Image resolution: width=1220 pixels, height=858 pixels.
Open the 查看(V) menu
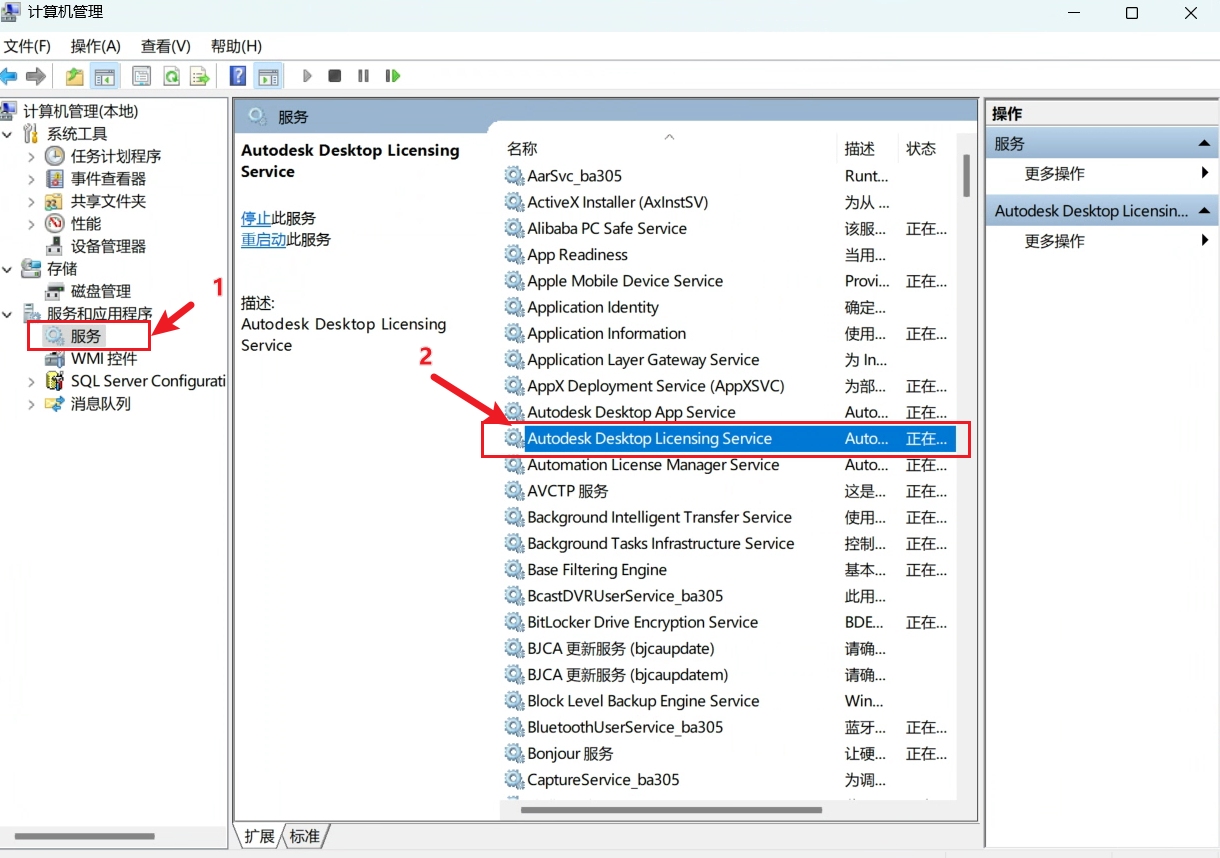pyautogui.click(x=166, y=46)
